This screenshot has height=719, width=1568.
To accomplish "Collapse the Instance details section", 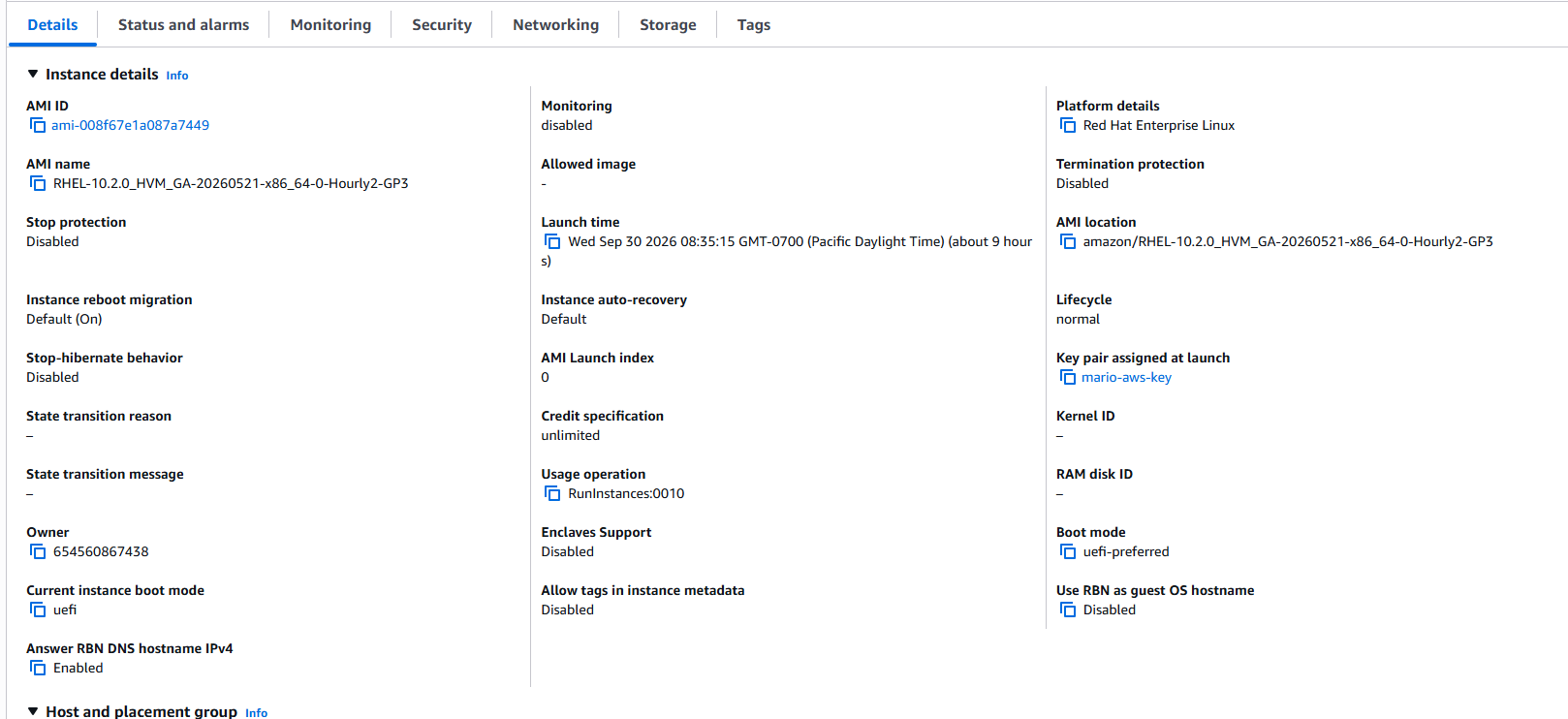I will 33,74.
